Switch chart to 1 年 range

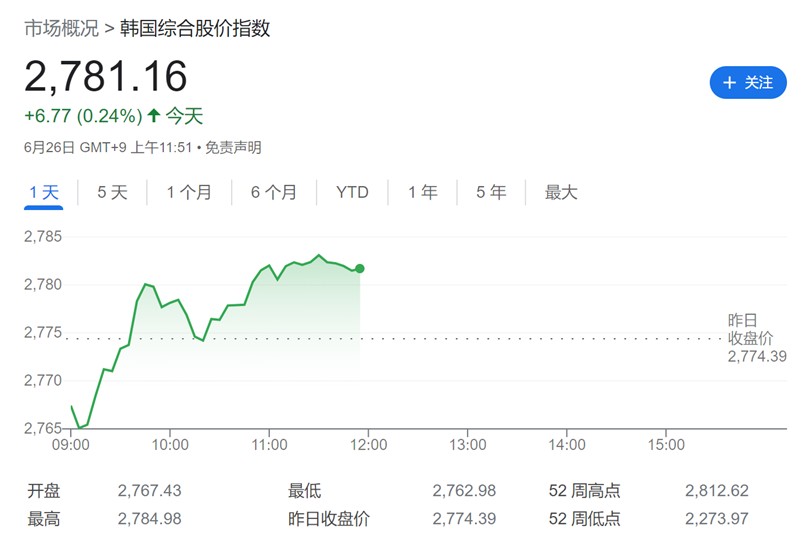point(423,193)
